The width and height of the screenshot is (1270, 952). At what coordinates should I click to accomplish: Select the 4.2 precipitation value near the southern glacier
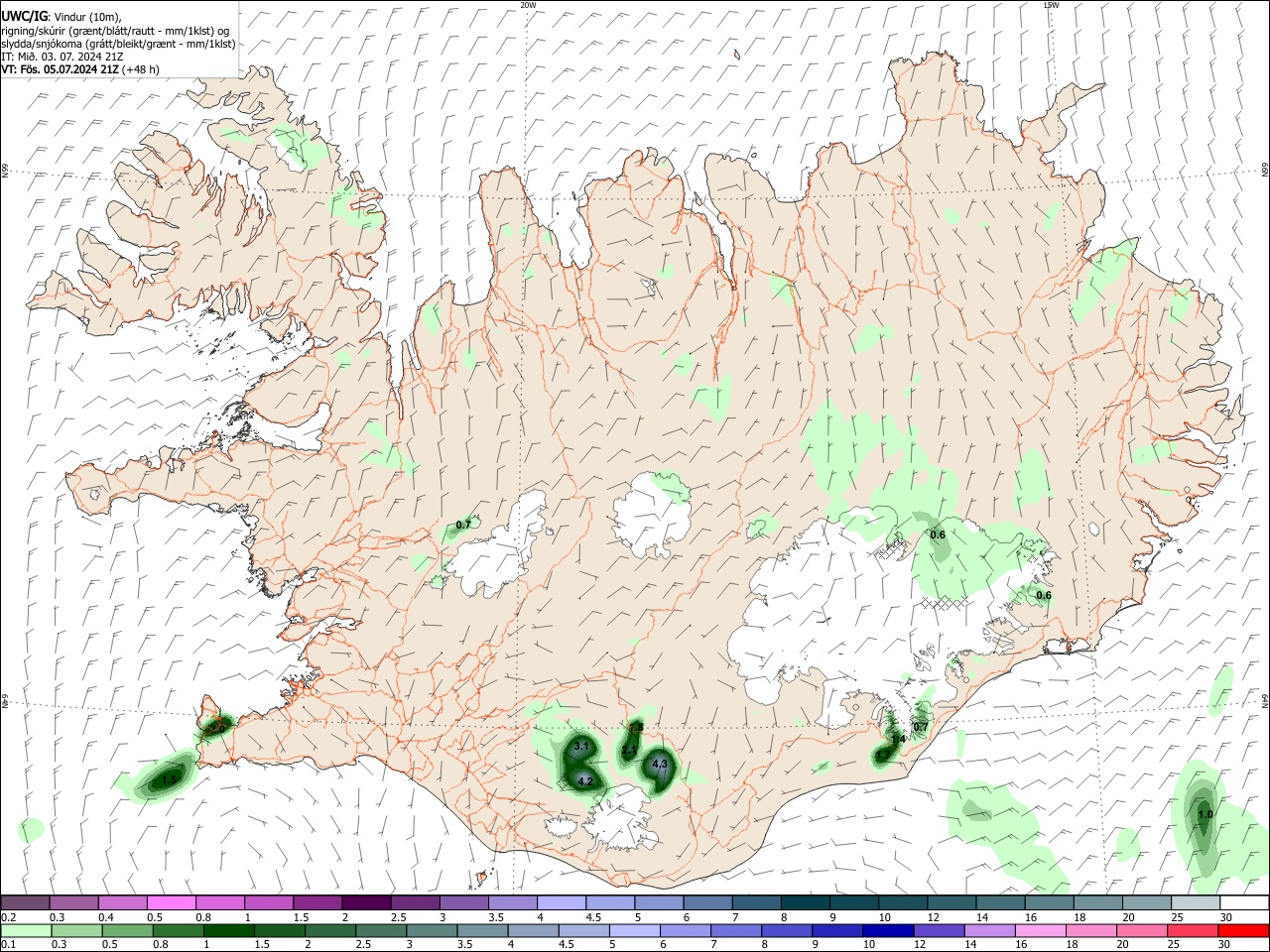(x=584, y=781)
